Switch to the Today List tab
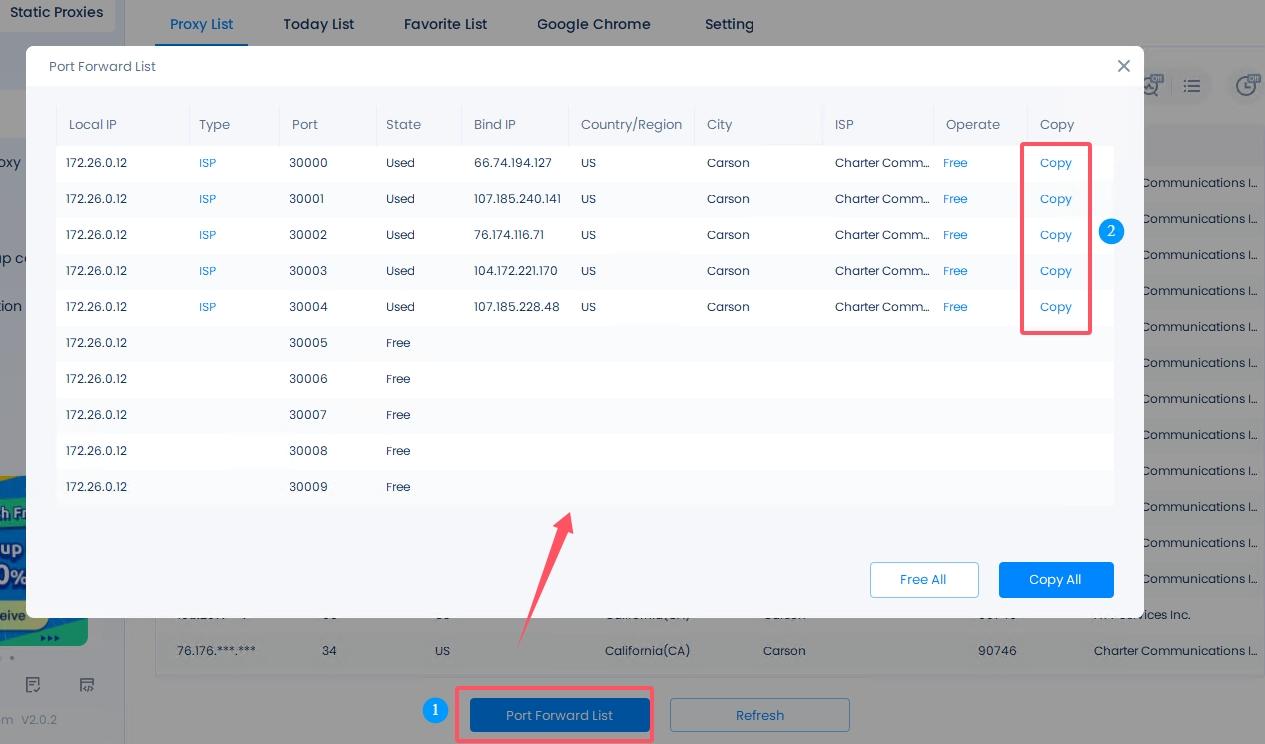The width and height of the screenshot is (1265, 744). pyautogui.click(x=318, y=24)
